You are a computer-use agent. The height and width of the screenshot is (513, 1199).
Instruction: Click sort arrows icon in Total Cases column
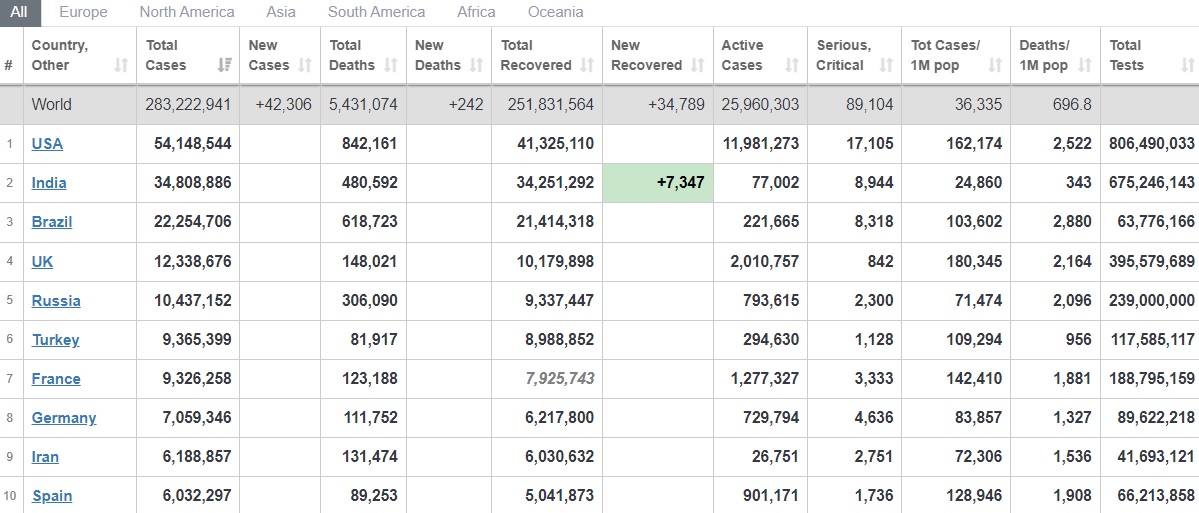point(224,66)
